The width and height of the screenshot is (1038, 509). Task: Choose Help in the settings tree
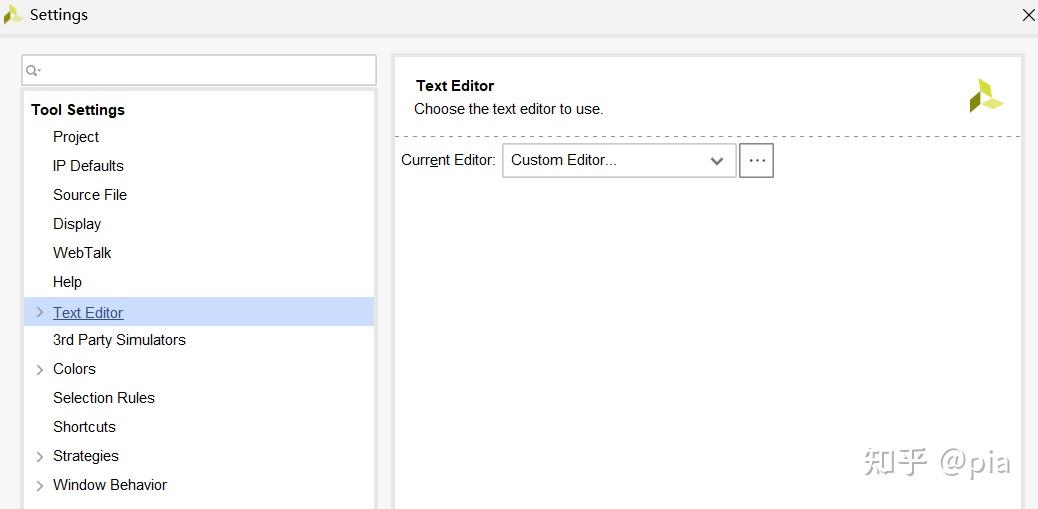click(x=67, y=282)
